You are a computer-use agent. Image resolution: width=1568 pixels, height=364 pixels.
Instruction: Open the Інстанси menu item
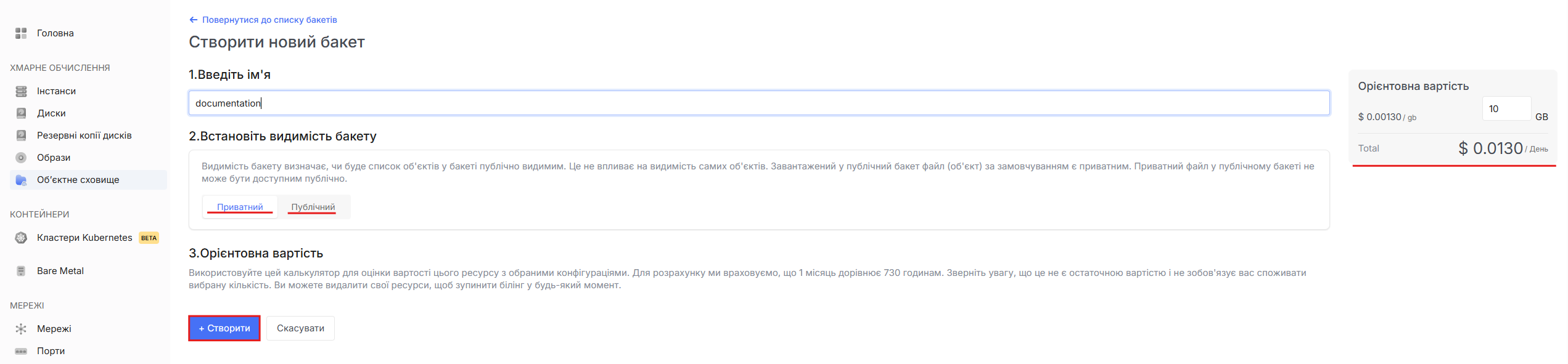[x=56, y=91]
